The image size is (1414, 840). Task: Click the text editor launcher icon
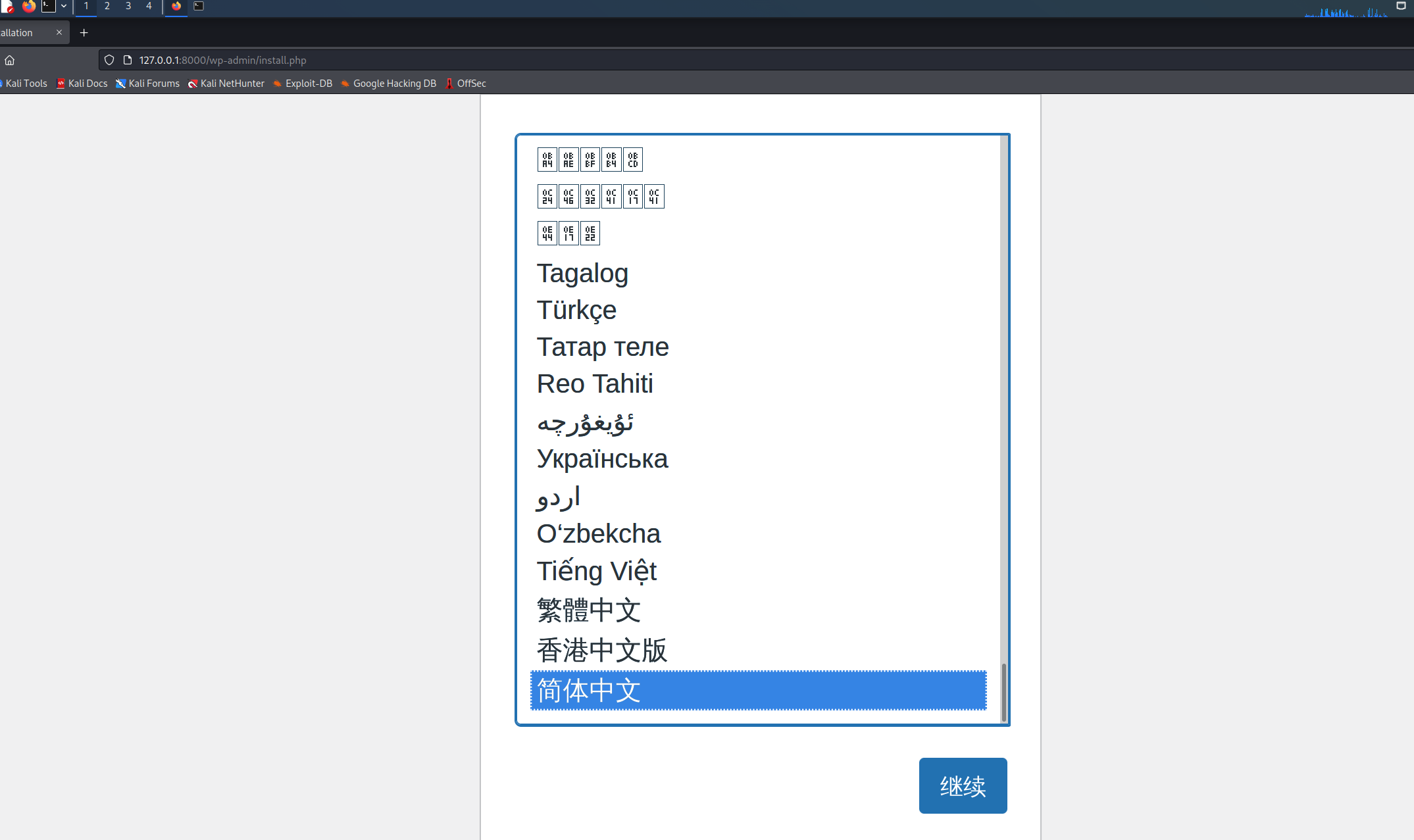[x=7, y=6]
